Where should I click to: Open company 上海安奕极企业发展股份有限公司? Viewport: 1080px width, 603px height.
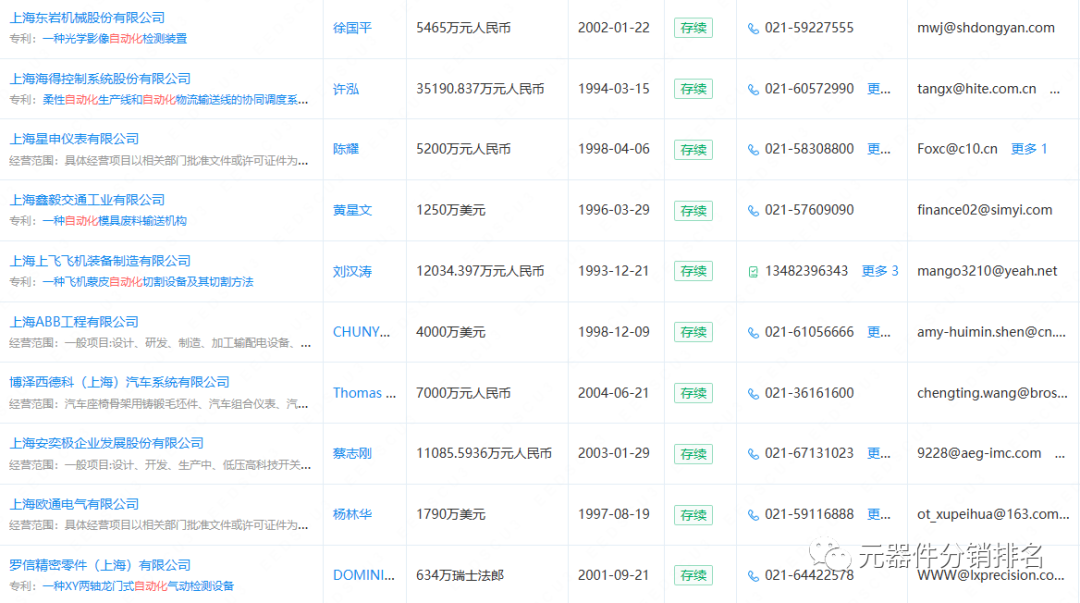106,443
